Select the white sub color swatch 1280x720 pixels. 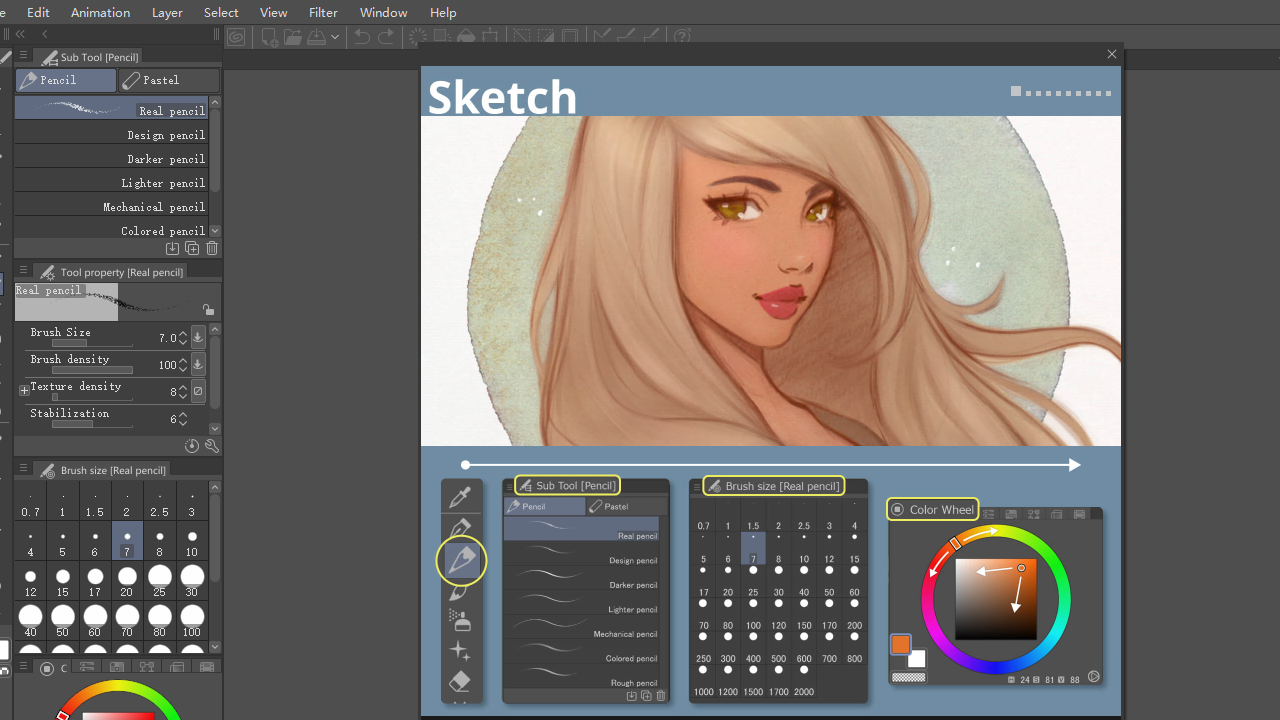click(x=917, y=659)
